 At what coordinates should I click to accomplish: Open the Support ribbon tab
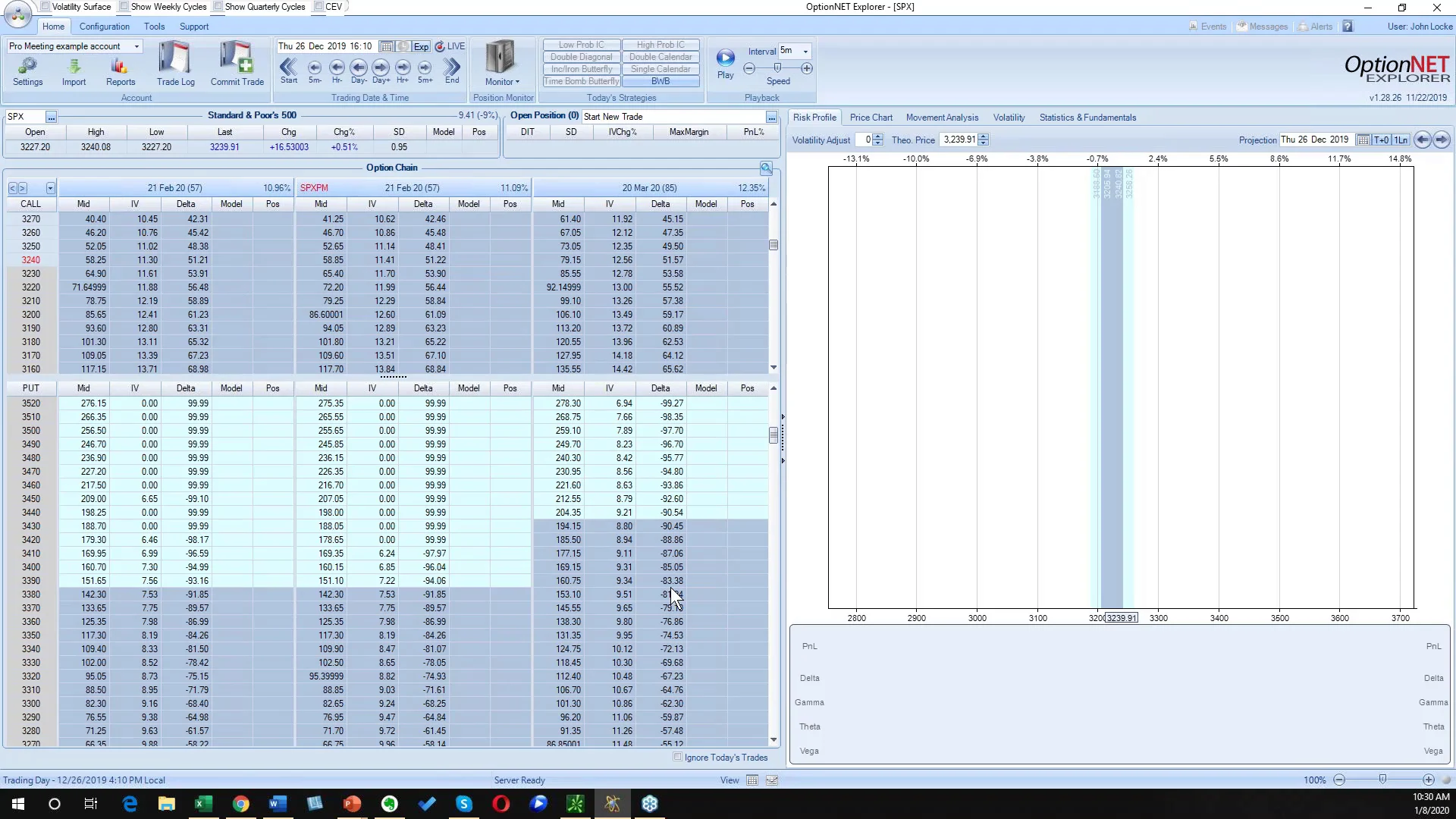194,27
